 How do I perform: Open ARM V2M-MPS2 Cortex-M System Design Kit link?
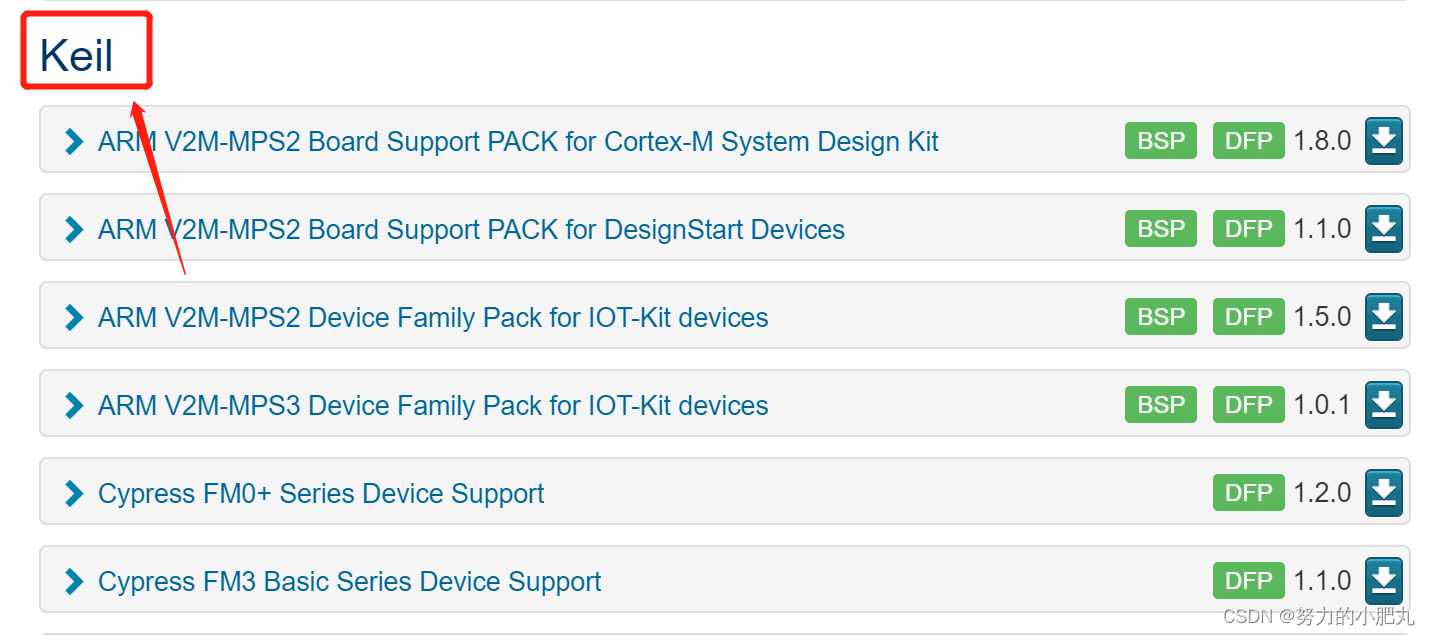(518, 142)
